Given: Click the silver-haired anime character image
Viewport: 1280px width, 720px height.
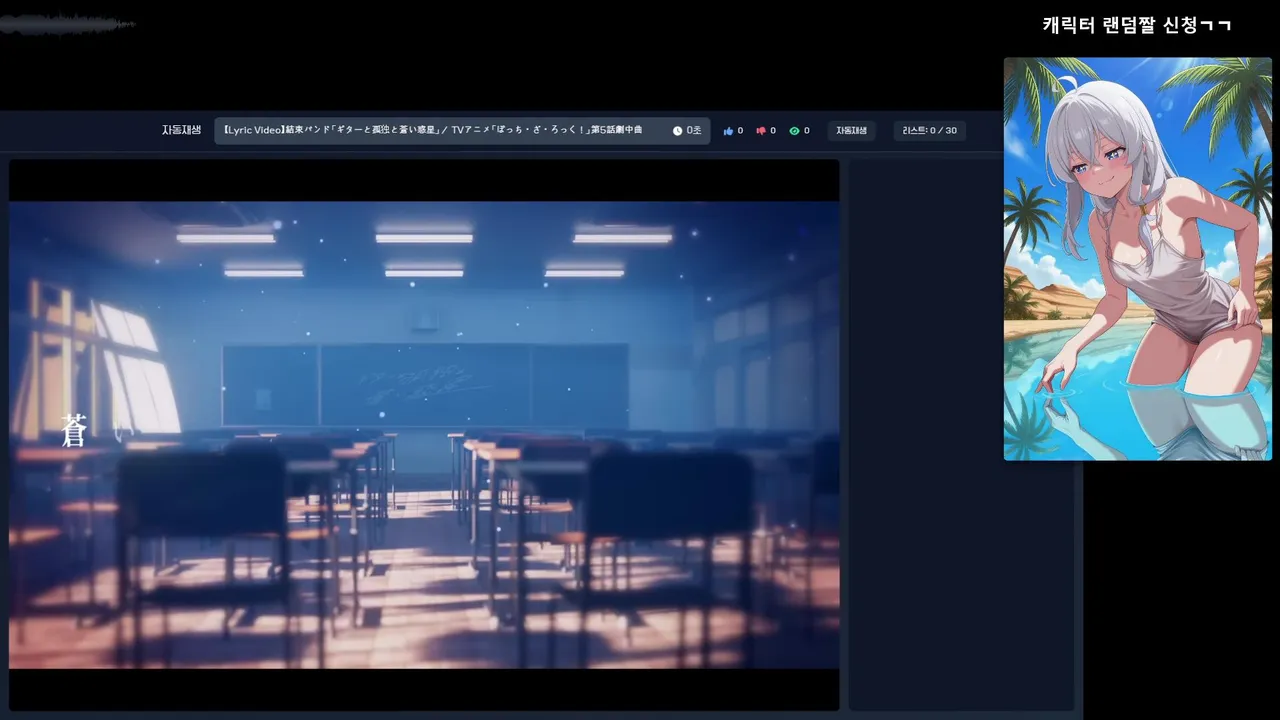Looking at the screenshot, I should point(1138,259).
